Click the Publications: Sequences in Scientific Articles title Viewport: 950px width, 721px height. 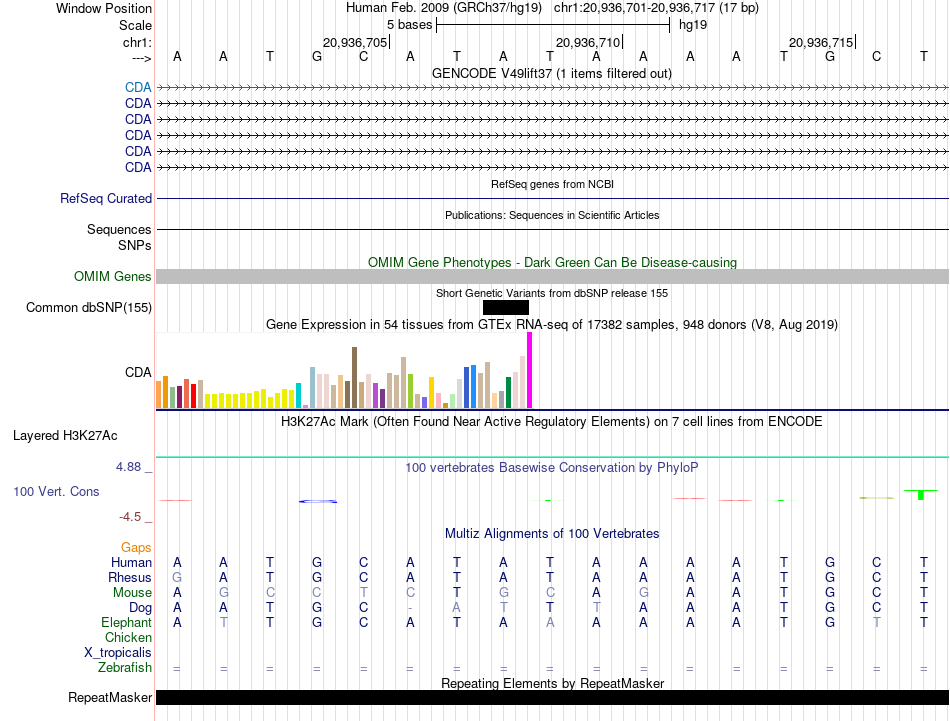point(552,215)
